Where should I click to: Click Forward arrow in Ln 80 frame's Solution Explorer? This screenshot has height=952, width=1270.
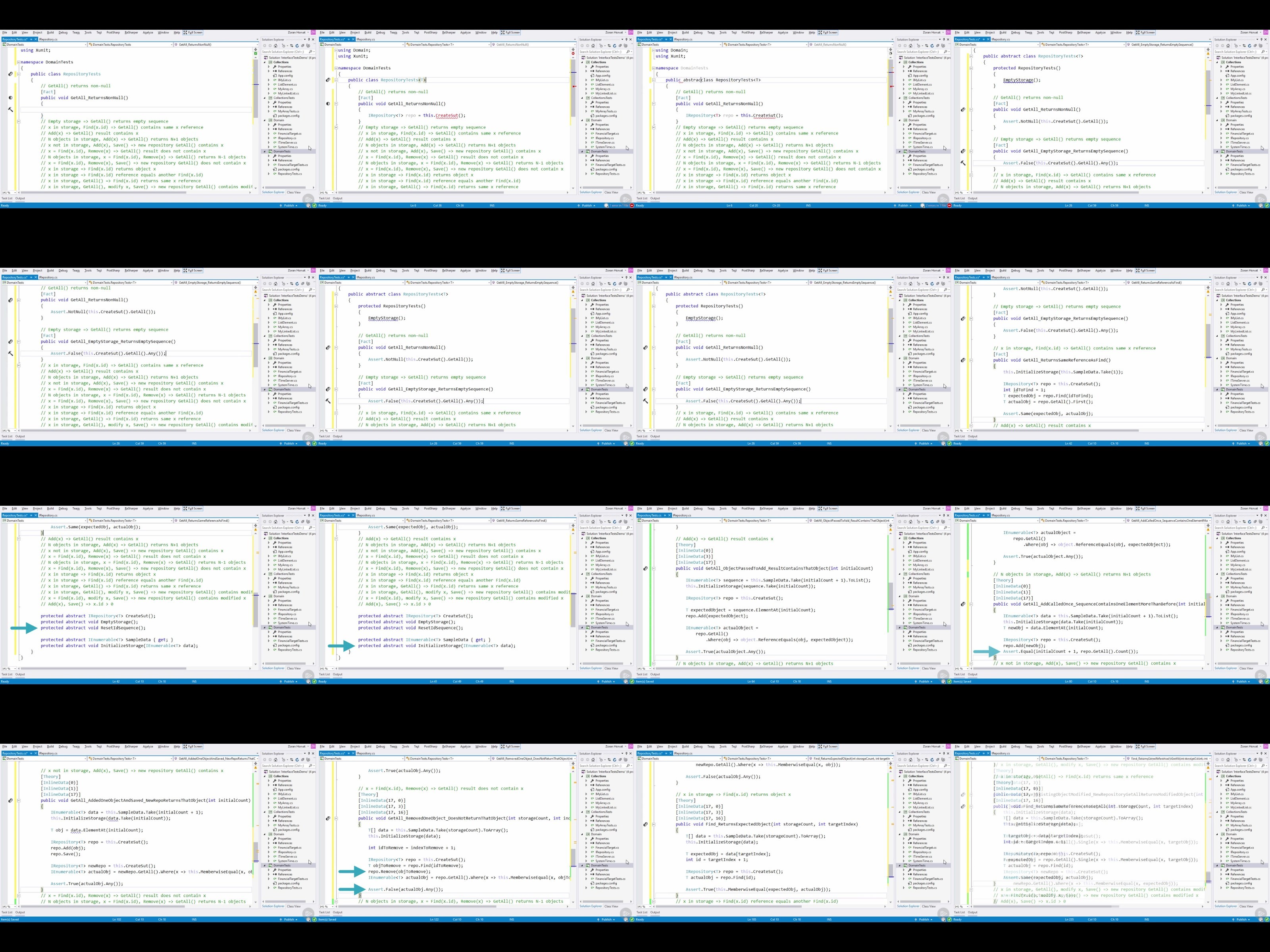(1222, 522)
